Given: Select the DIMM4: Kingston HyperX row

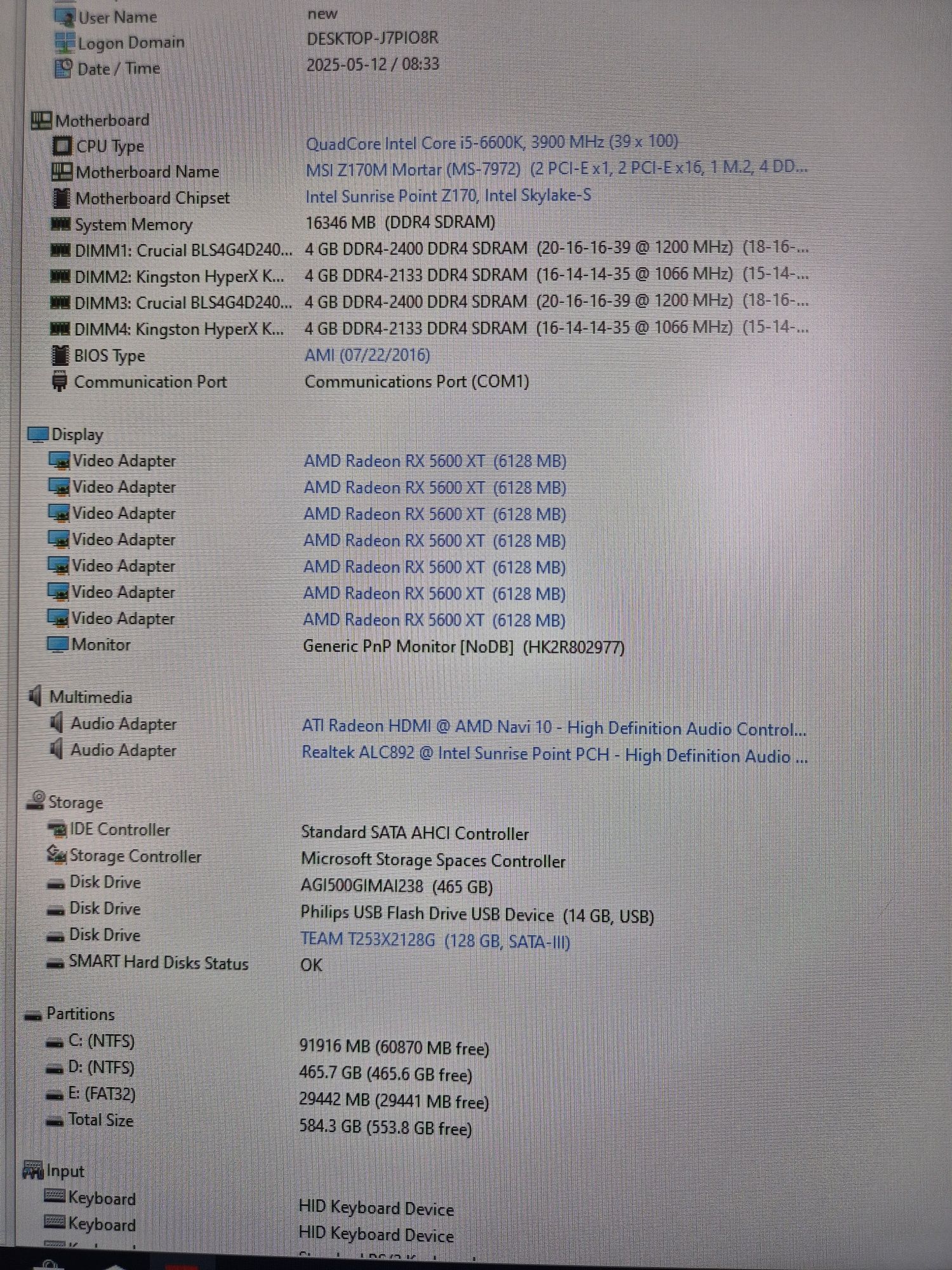Looking at the screenshot, I should point(429,329).
